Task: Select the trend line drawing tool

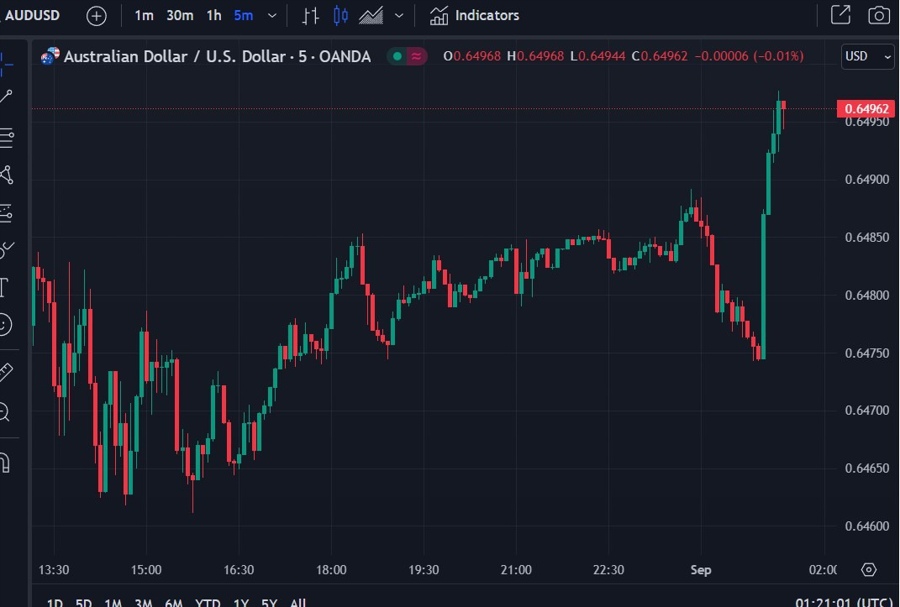Action: point(6,96)
